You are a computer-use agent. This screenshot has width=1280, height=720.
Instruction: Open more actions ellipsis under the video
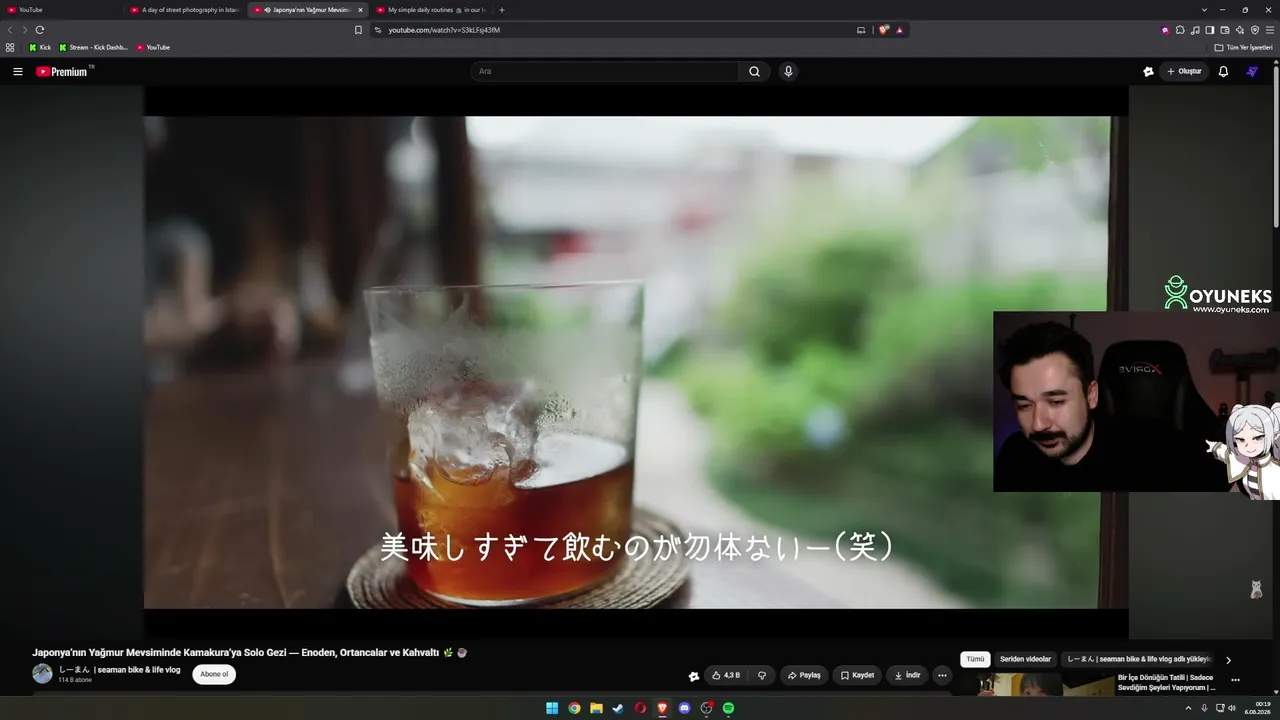pos(942,675)
